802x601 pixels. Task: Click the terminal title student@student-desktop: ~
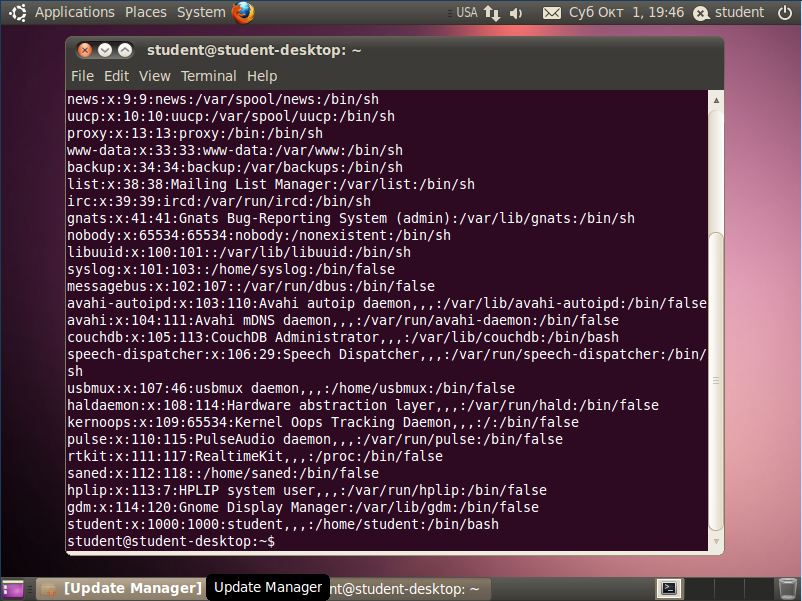tap(254, 50)
